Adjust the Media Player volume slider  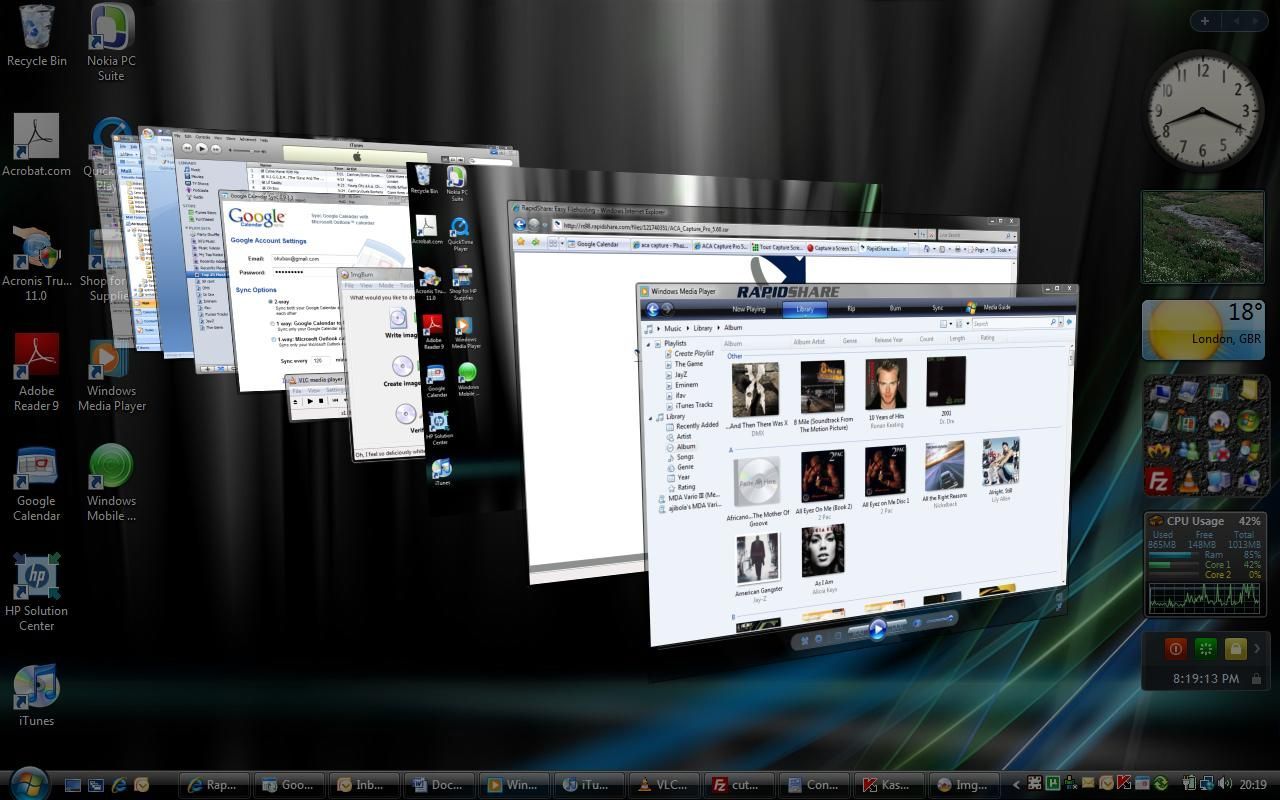pos(939,620)
